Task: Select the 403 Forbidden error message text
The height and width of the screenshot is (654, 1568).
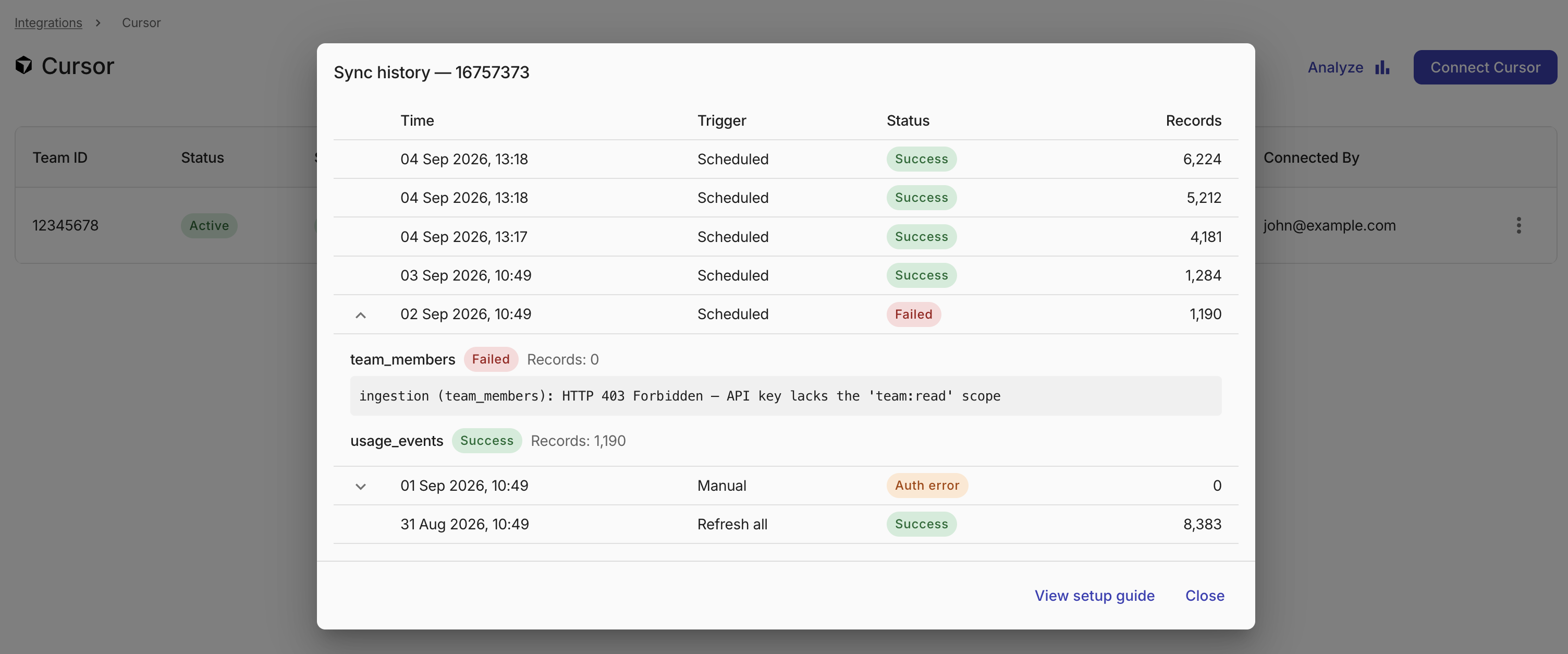Action: tap(679, 396)
